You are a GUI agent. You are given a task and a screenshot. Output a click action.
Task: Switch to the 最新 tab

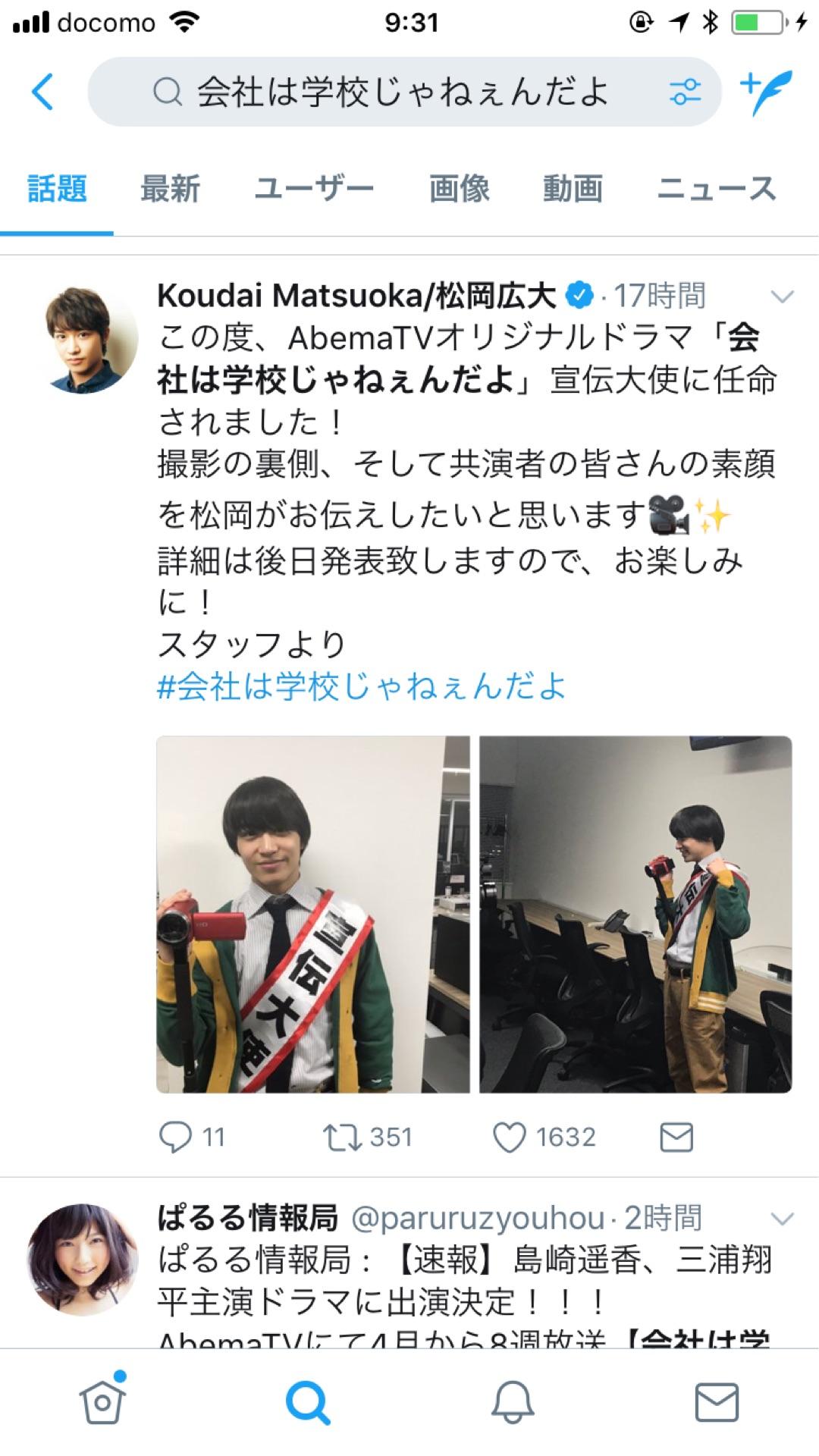click(x=170, y=188)
